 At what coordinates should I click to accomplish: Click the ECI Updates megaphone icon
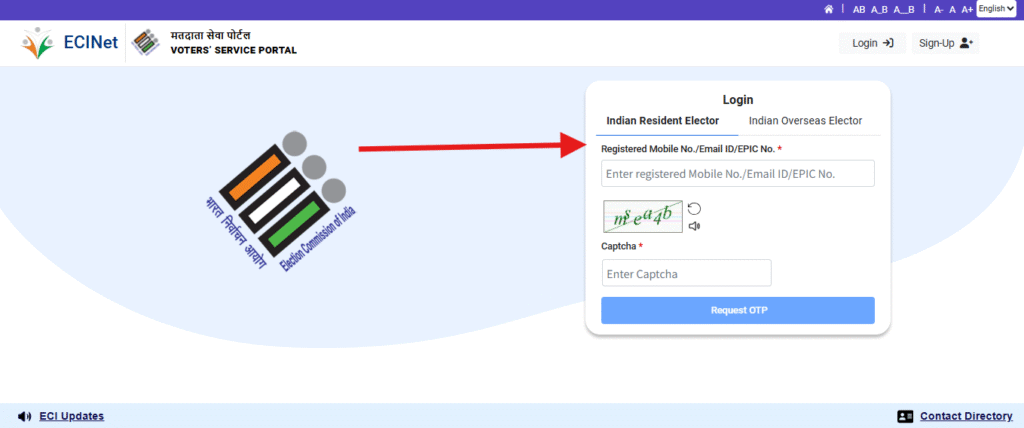[25, 416]
